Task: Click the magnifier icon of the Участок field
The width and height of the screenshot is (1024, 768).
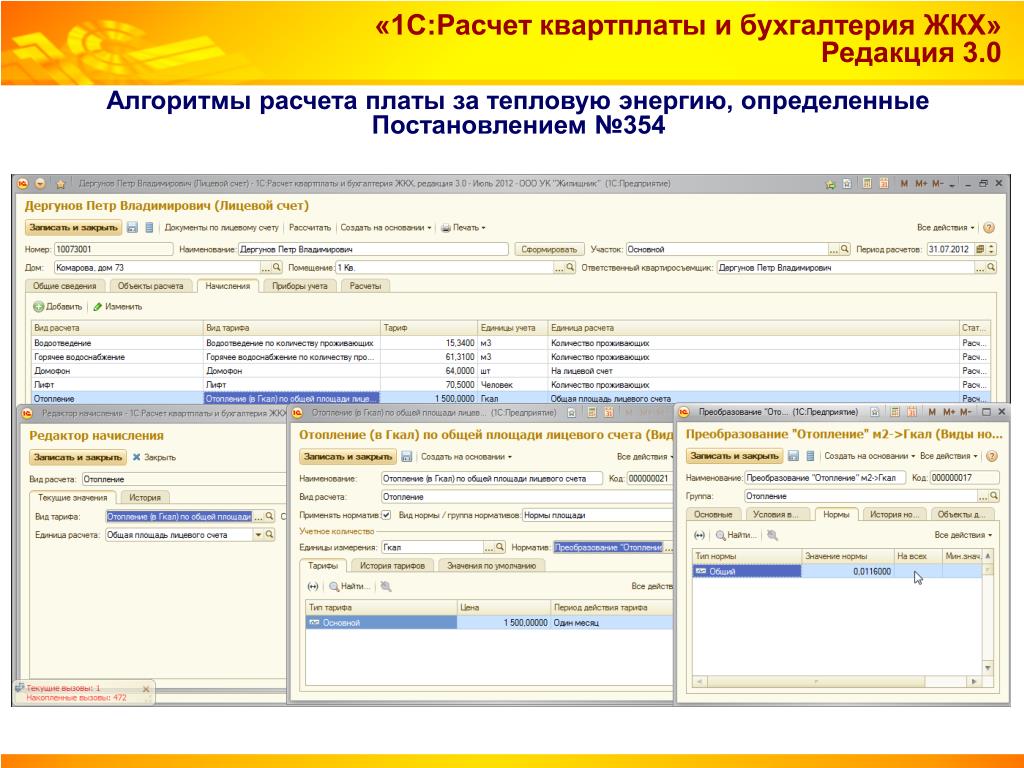Action: 844,249
